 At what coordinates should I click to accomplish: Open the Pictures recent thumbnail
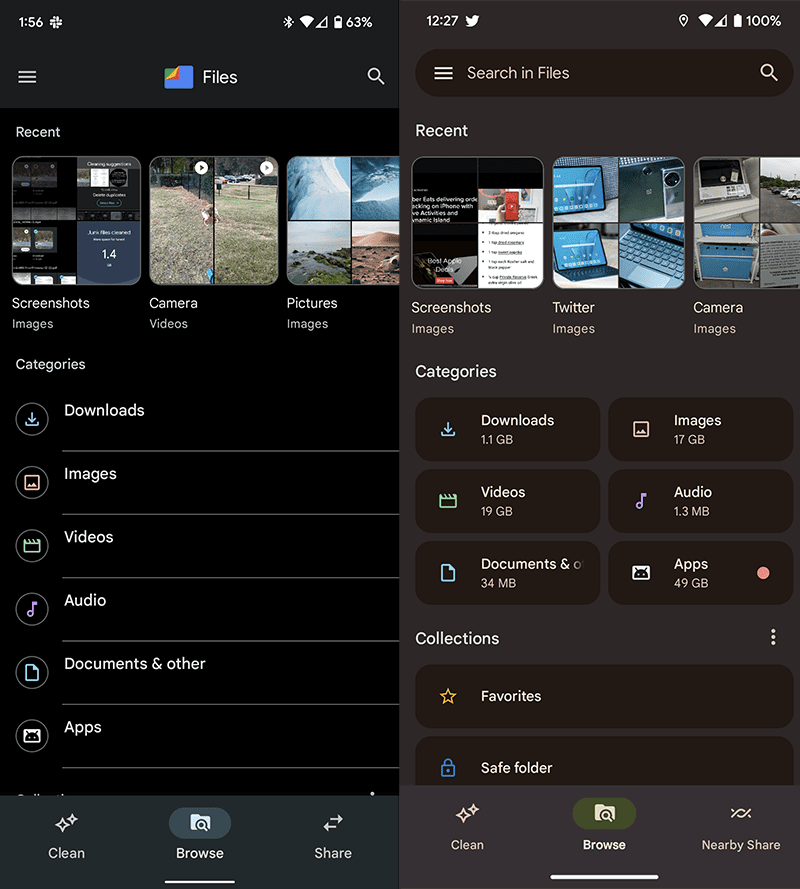click(342, 221)
